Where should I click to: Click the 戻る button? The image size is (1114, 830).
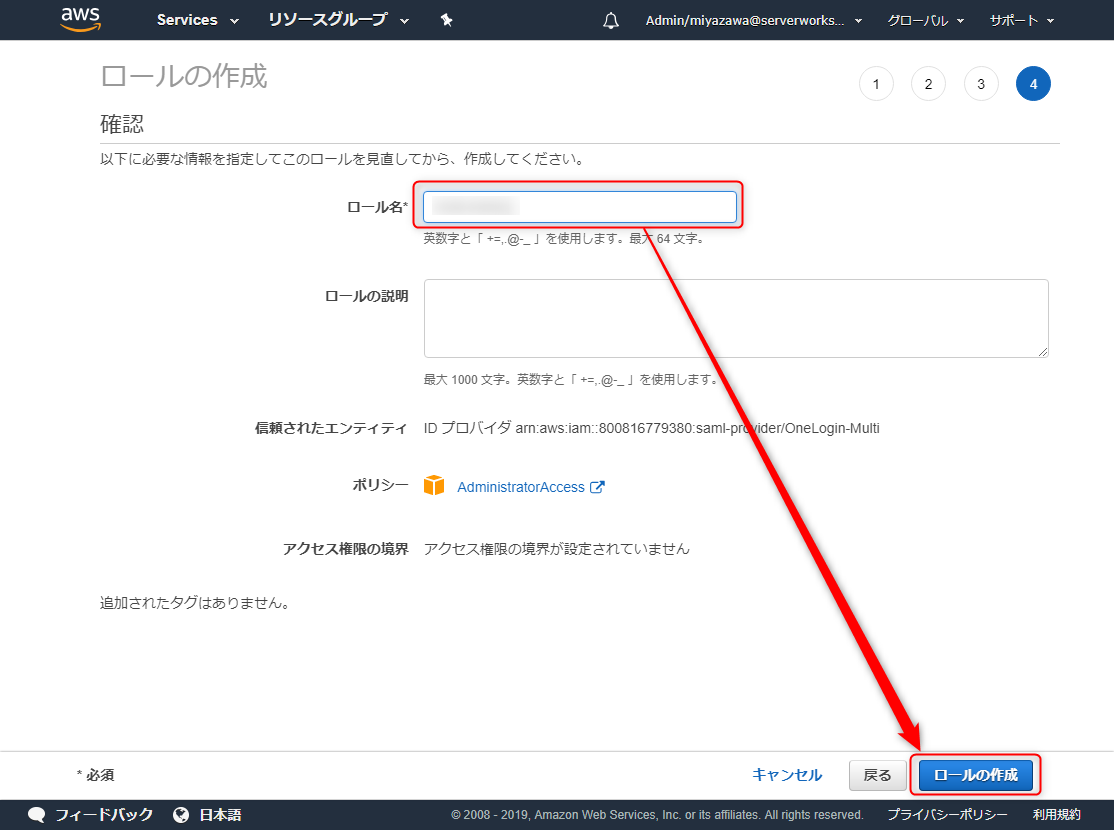point(877,775)
